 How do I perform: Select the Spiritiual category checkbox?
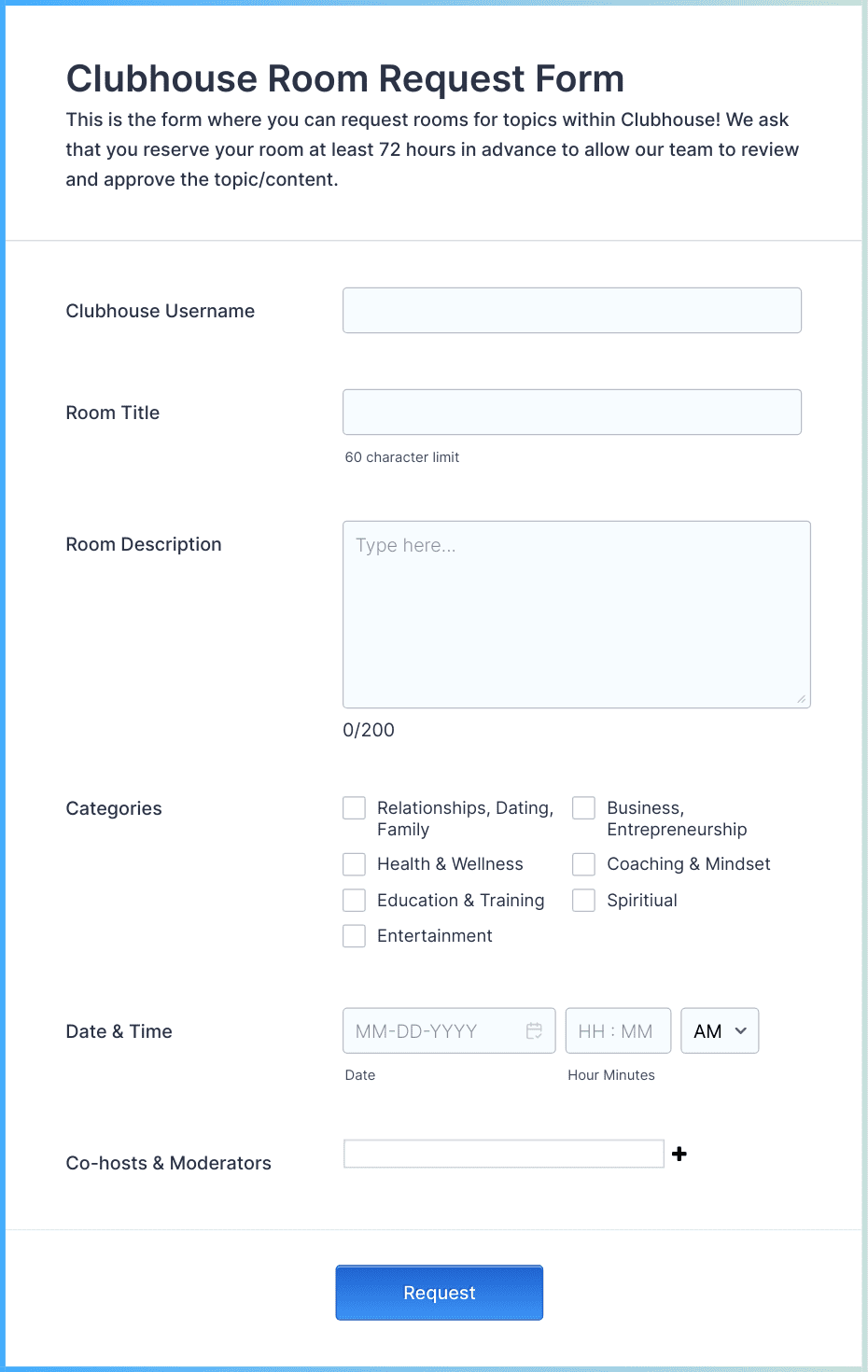pos(583,900)
